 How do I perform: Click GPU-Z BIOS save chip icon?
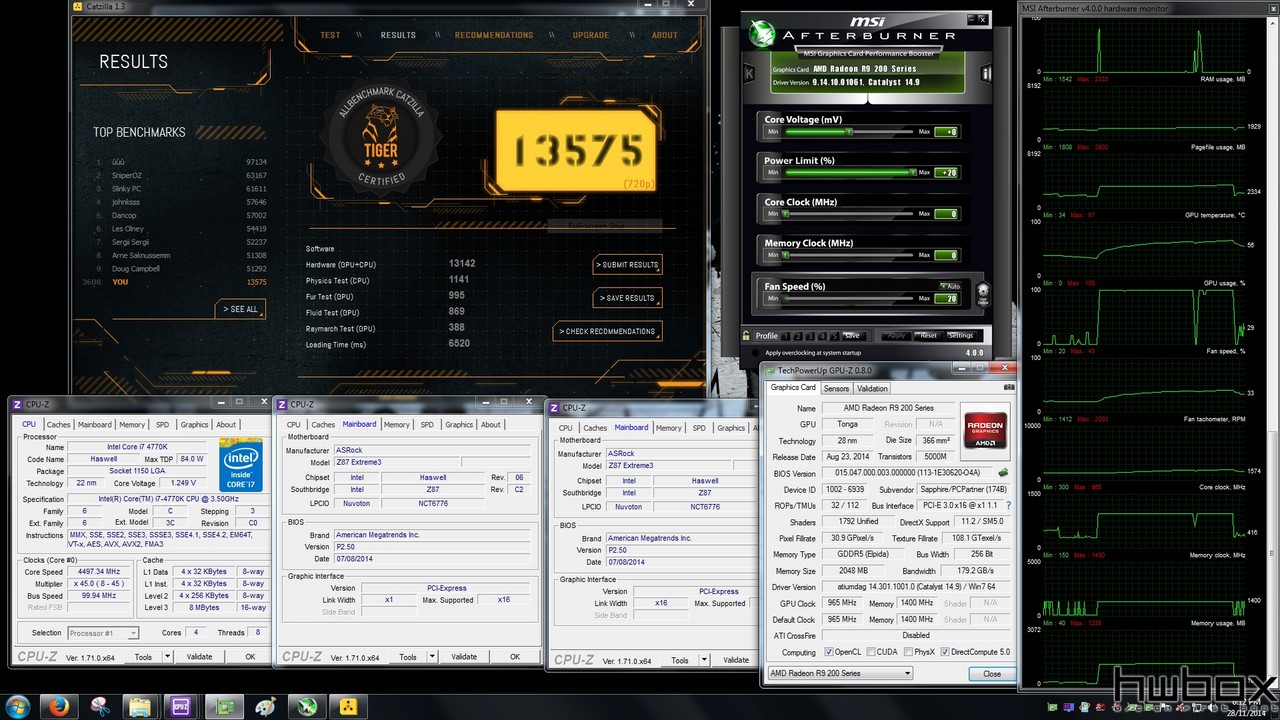coord(1003,473)
